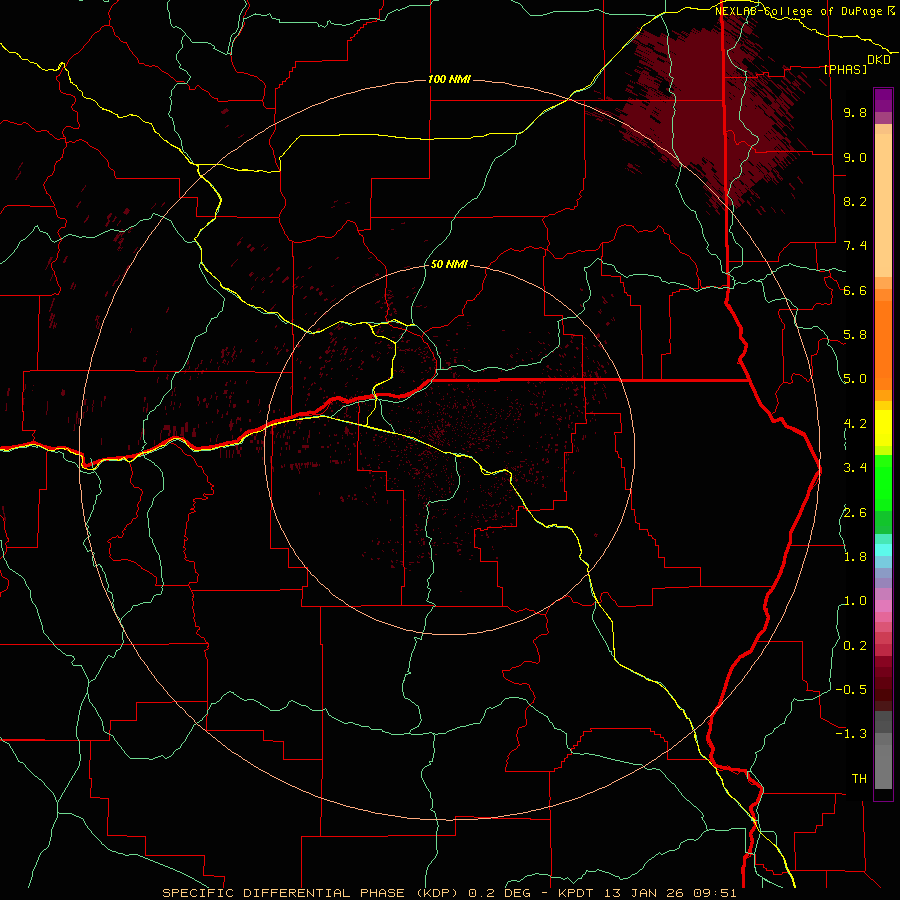Click the -1.3 scale value

point(851,734)
